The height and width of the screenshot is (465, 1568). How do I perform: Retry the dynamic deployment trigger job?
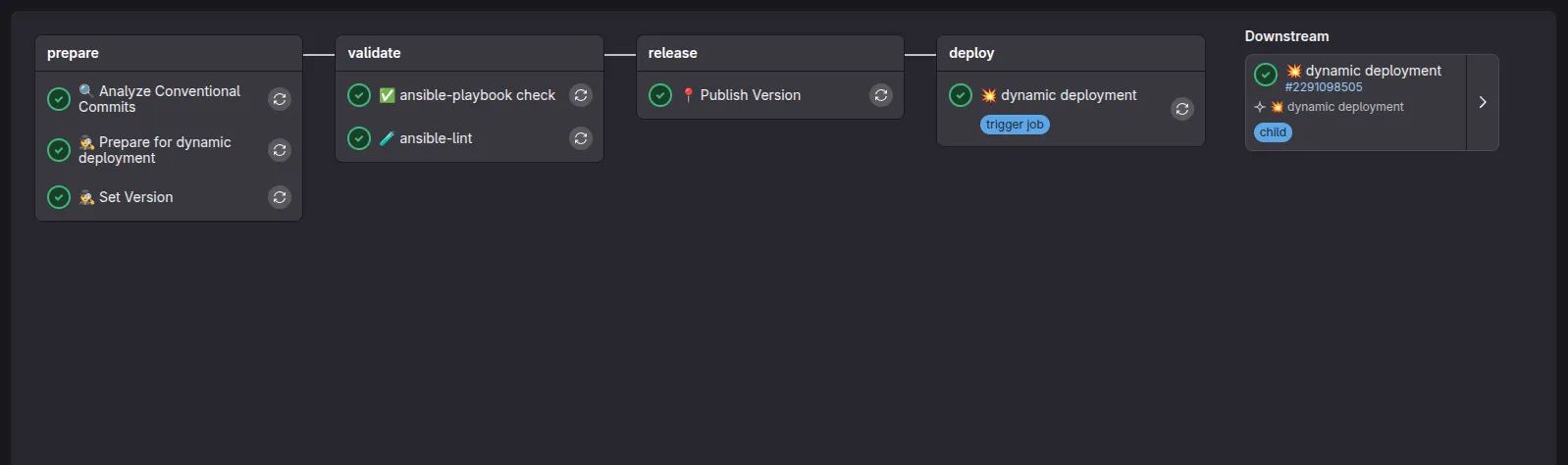click(1182, 109)
